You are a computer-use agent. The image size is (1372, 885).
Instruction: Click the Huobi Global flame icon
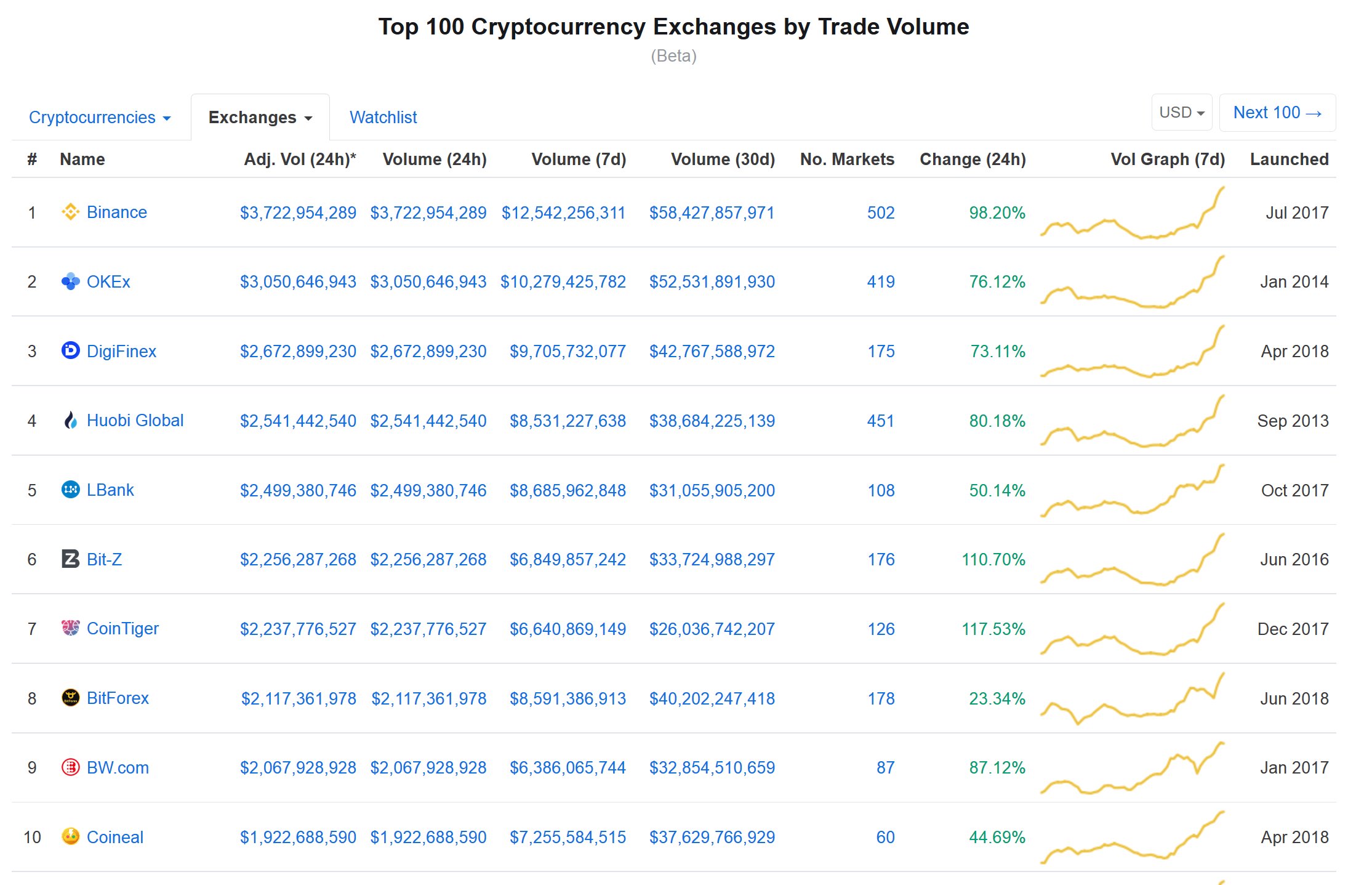click(70, 420)
